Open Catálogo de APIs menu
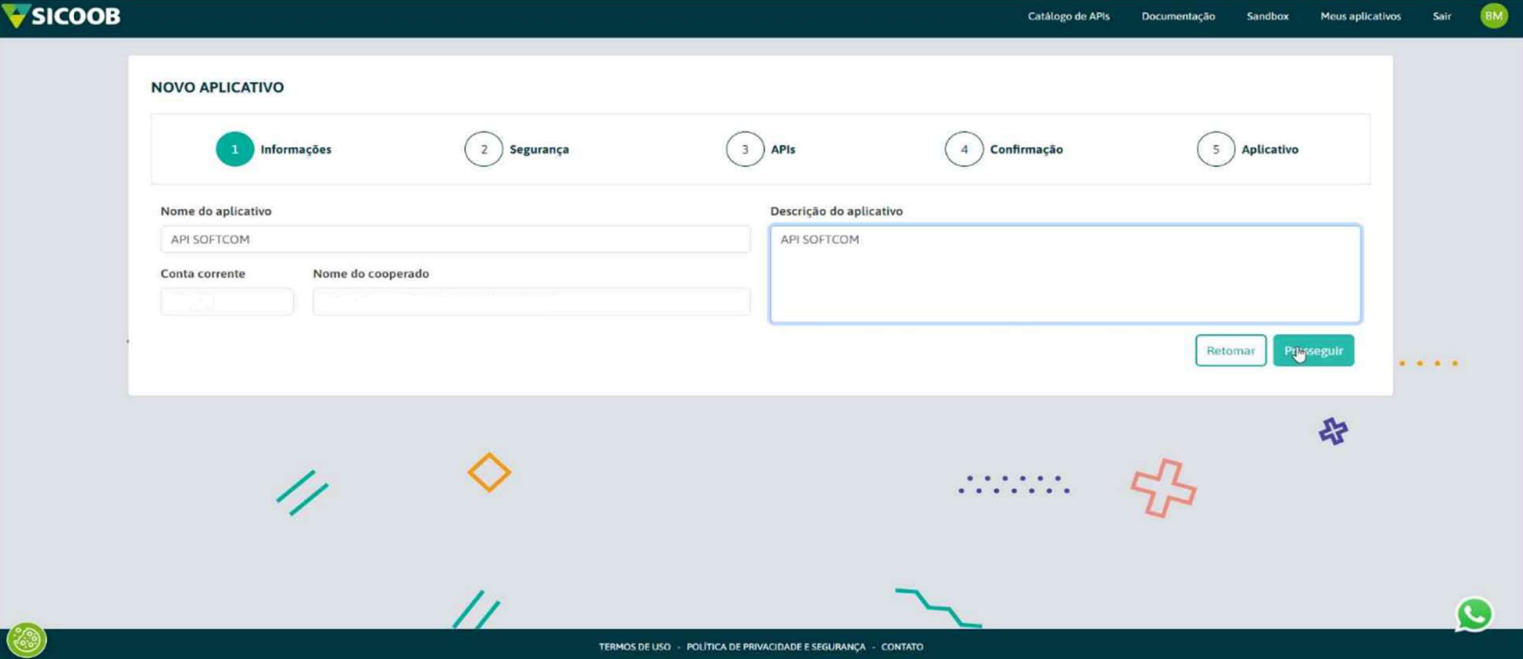Screen dimensions: 1523x659 coord(1068,17)
